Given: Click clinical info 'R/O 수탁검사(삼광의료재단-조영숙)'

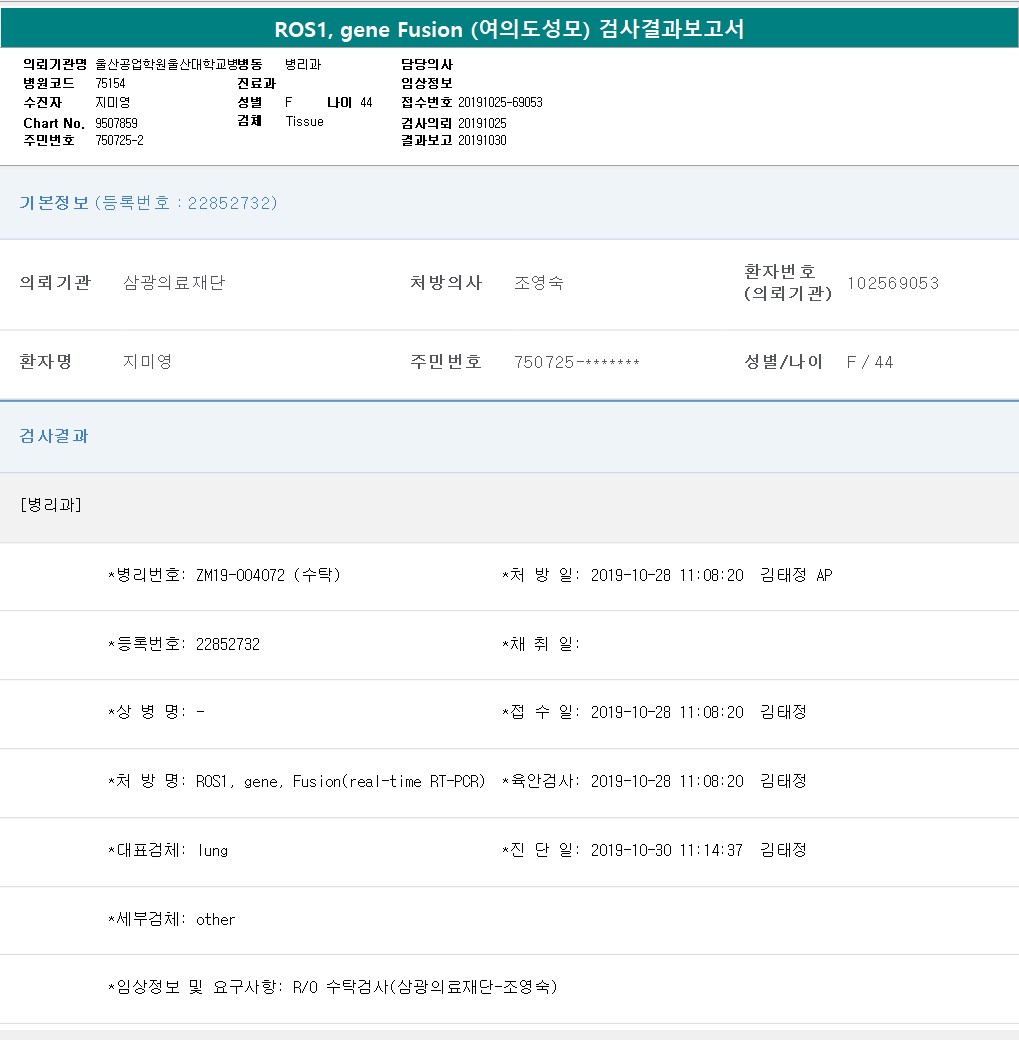Looking at the screenshot, I should [x=425, y=987].
